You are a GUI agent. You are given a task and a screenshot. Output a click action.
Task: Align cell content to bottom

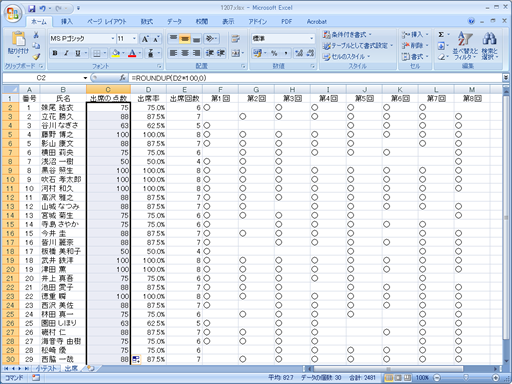tap(196, 38)
